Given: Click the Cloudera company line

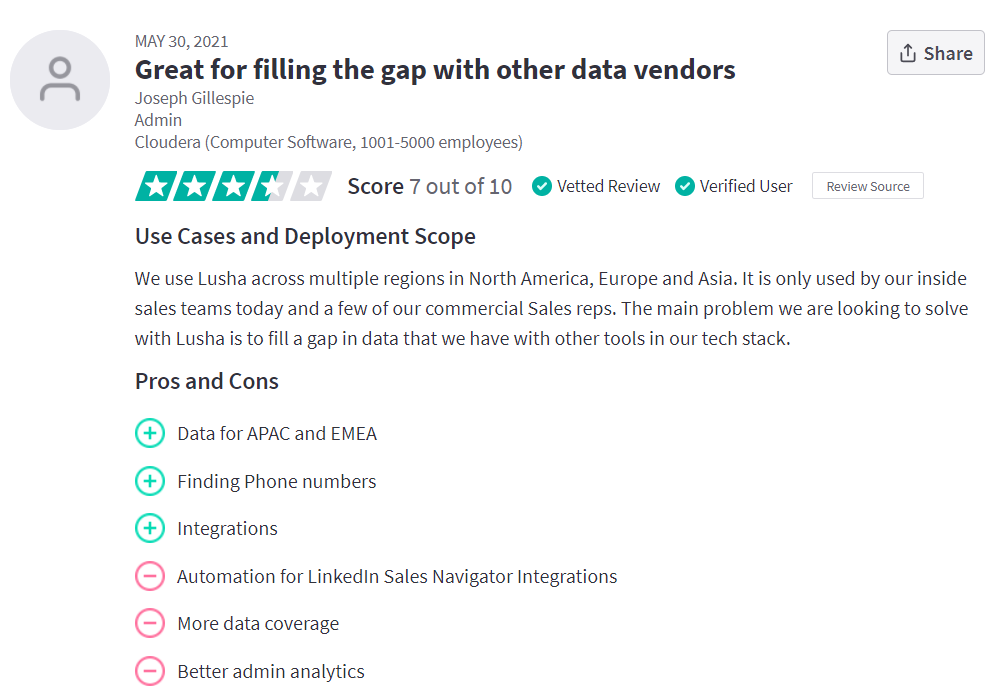Looking at the screenshot, I should point(328,142).
